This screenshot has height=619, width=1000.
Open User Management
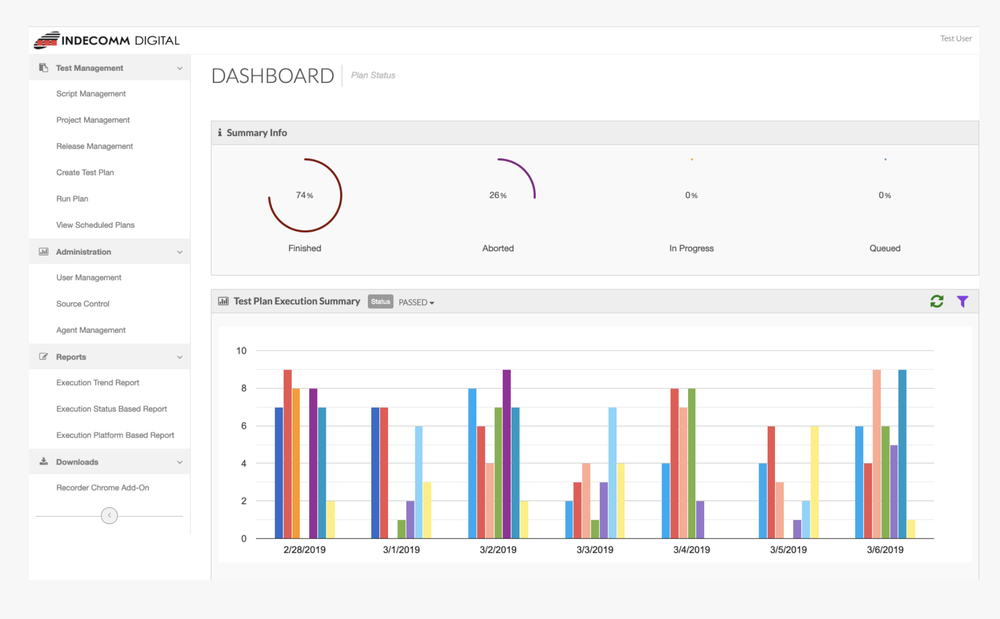point(89,277)
